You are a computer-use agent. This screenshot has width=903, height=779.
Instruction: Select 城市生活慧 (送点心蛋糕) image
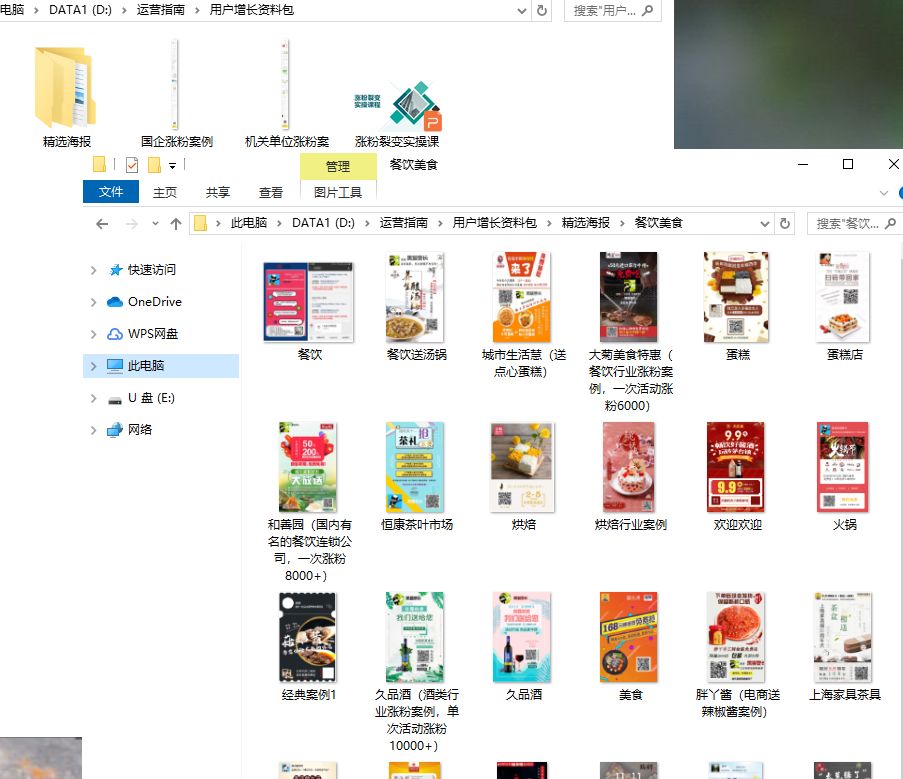tap(522, 297)
